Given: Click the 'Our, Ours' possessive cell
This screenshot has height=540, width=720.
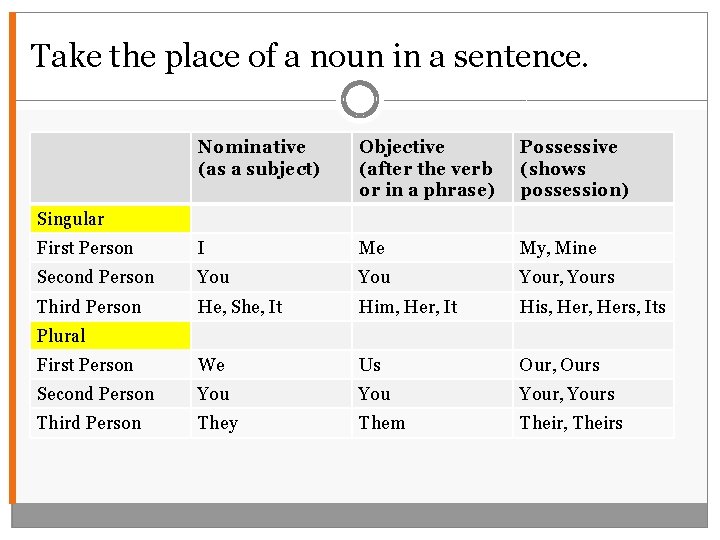Looking at the screenshot, I should coord(593,365).
